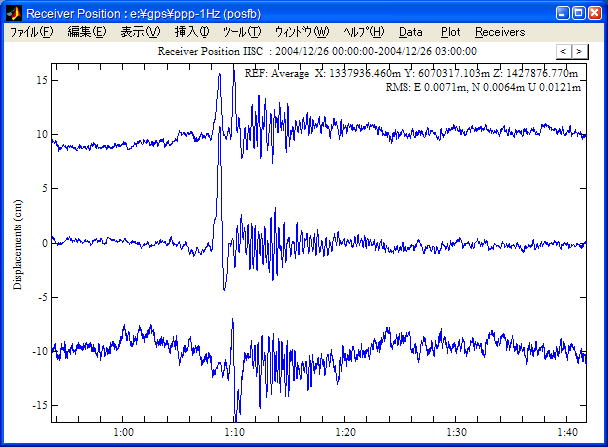Click the REF Average coordinates text

pos(412,73)
